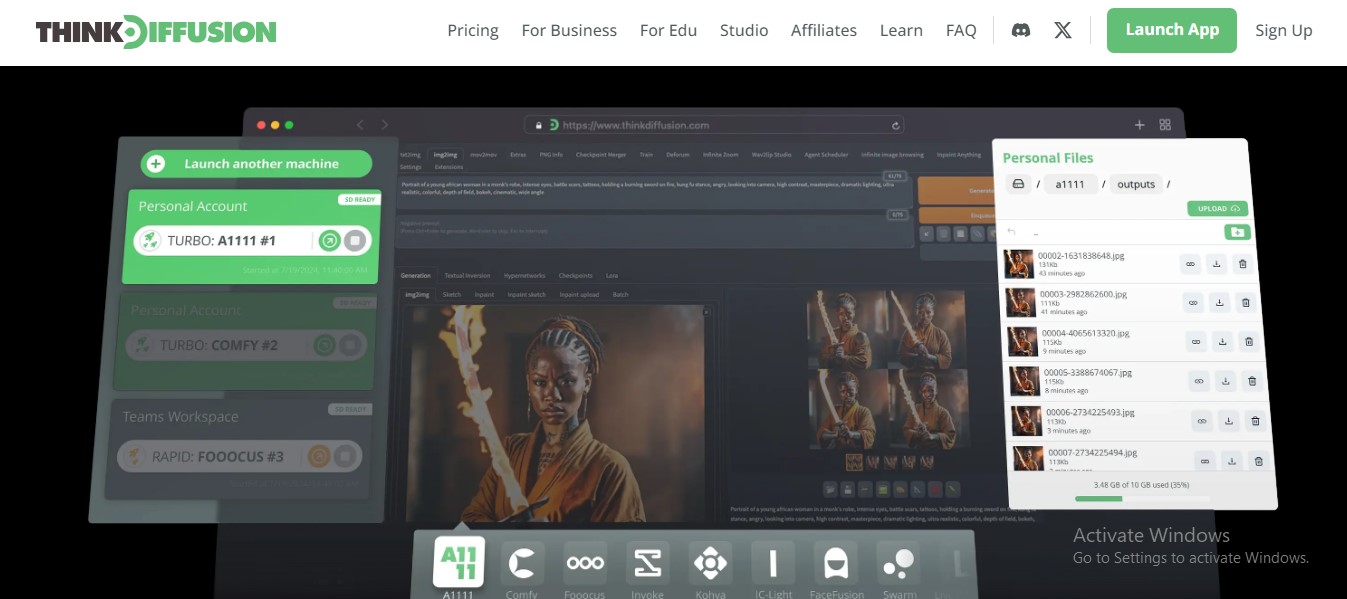Image resolution: width=1347 pixels, height=599 pixels.
Task: Copy link for 00002-1631838648.jpg
Action: pos(1190,264)
